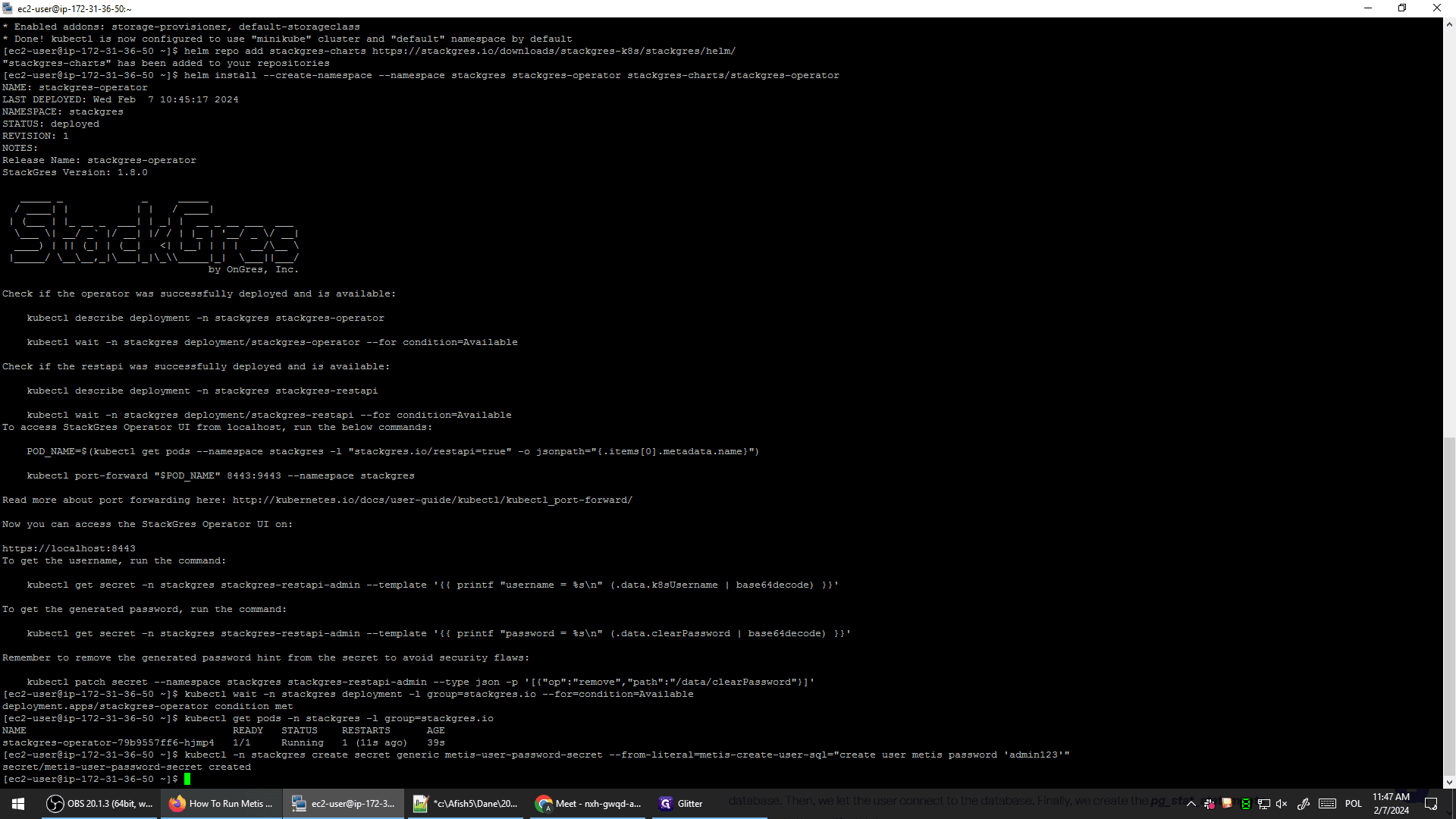Click the '1/1' READY value
The height and width of the screenshot is (819, 1456).
pyautogui.click(x=242, y=743)
